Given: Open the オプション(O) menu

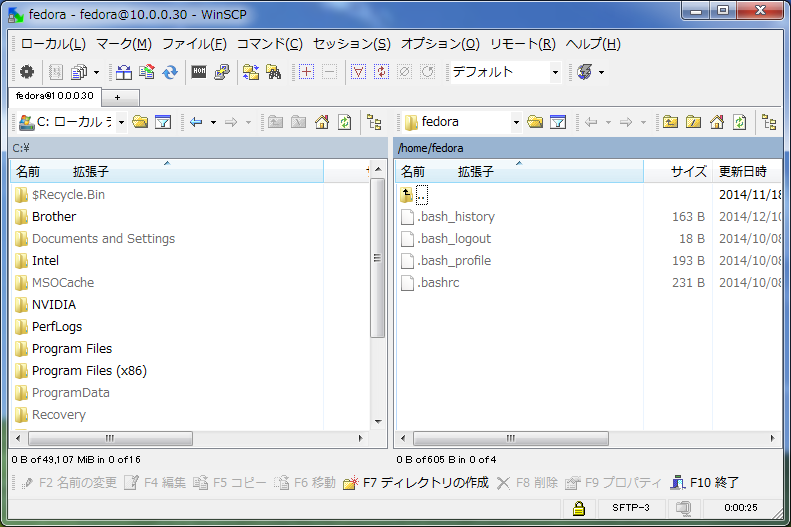Looking at the screenshot, I should [440, 44].
